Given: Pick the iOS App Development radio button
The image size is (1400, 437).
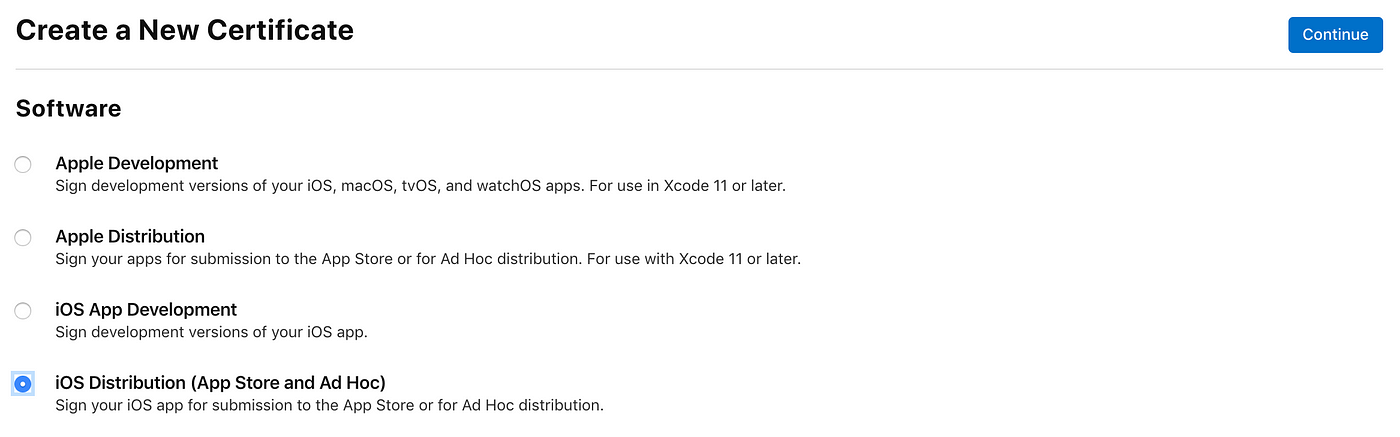Looking at the screenshot, I should 23,310.
